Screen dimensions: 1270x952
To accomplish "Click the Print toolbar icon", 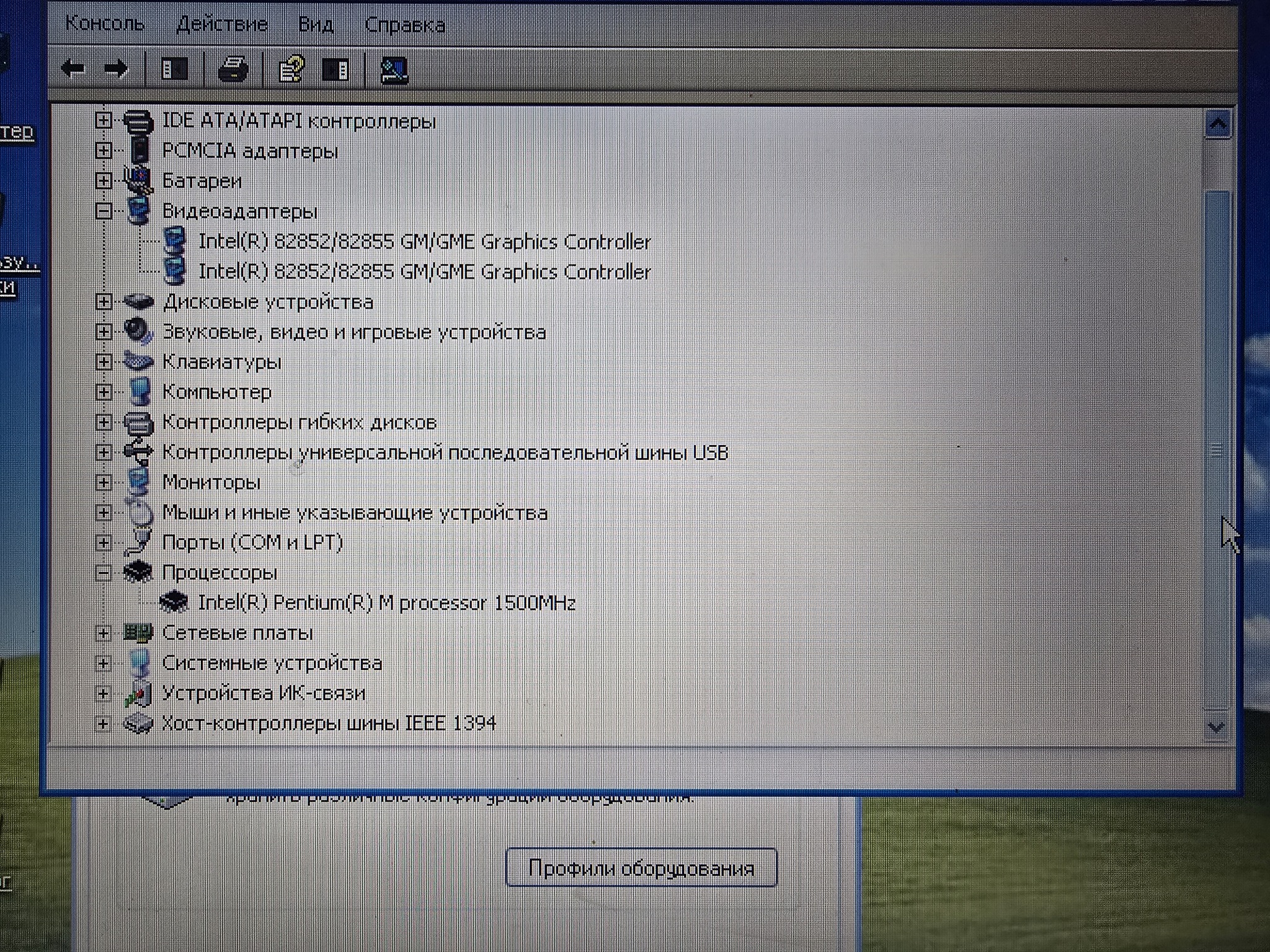I will coord(233,69).
